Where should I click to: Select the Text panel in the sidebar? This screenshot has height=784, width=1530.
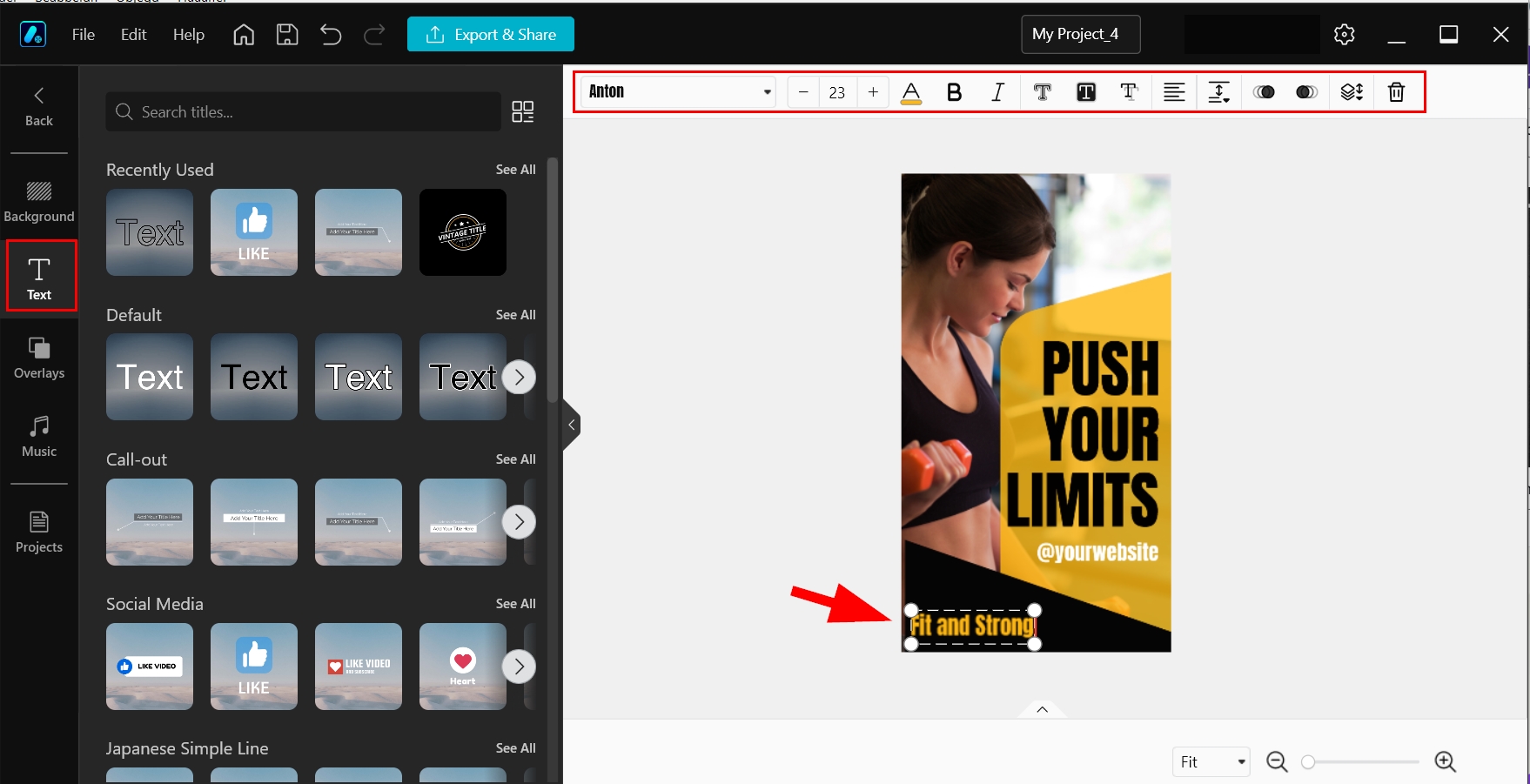(39, 276)
